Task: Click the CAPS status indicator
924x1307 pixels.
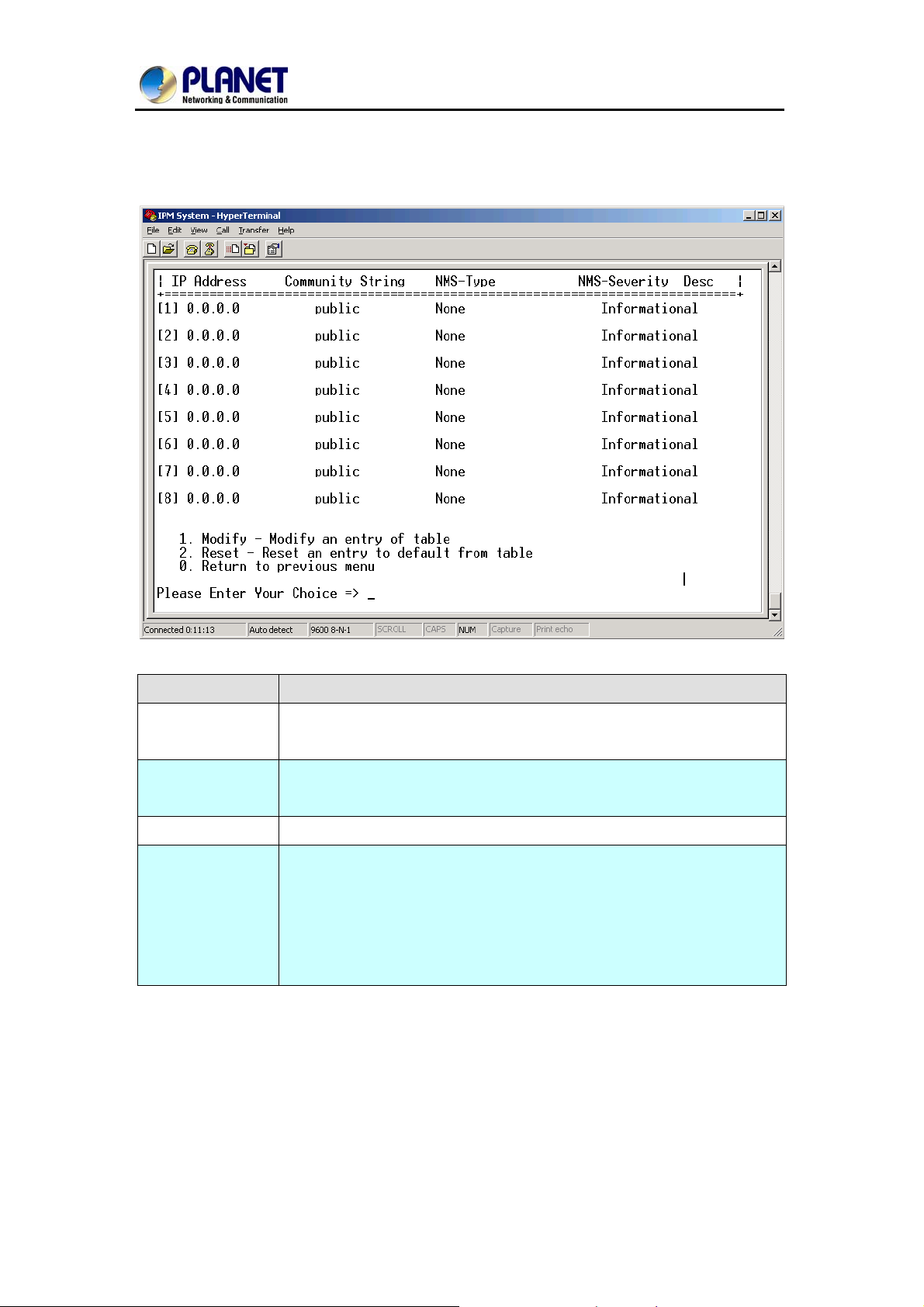Action: 439,630
